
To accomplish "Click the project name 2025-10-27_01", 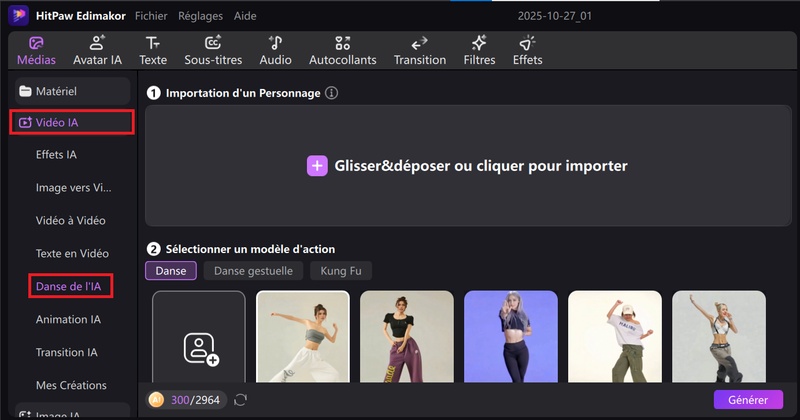I will coord(555,16).
